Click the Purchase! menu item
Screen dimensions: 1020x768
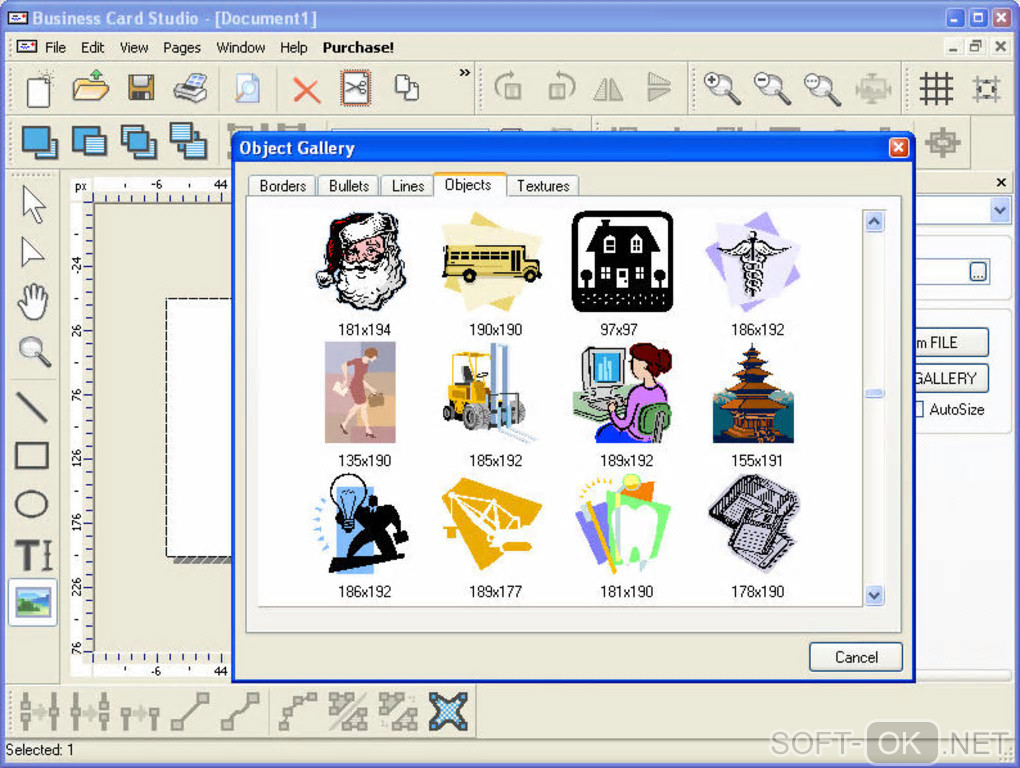tap(358, 47)
